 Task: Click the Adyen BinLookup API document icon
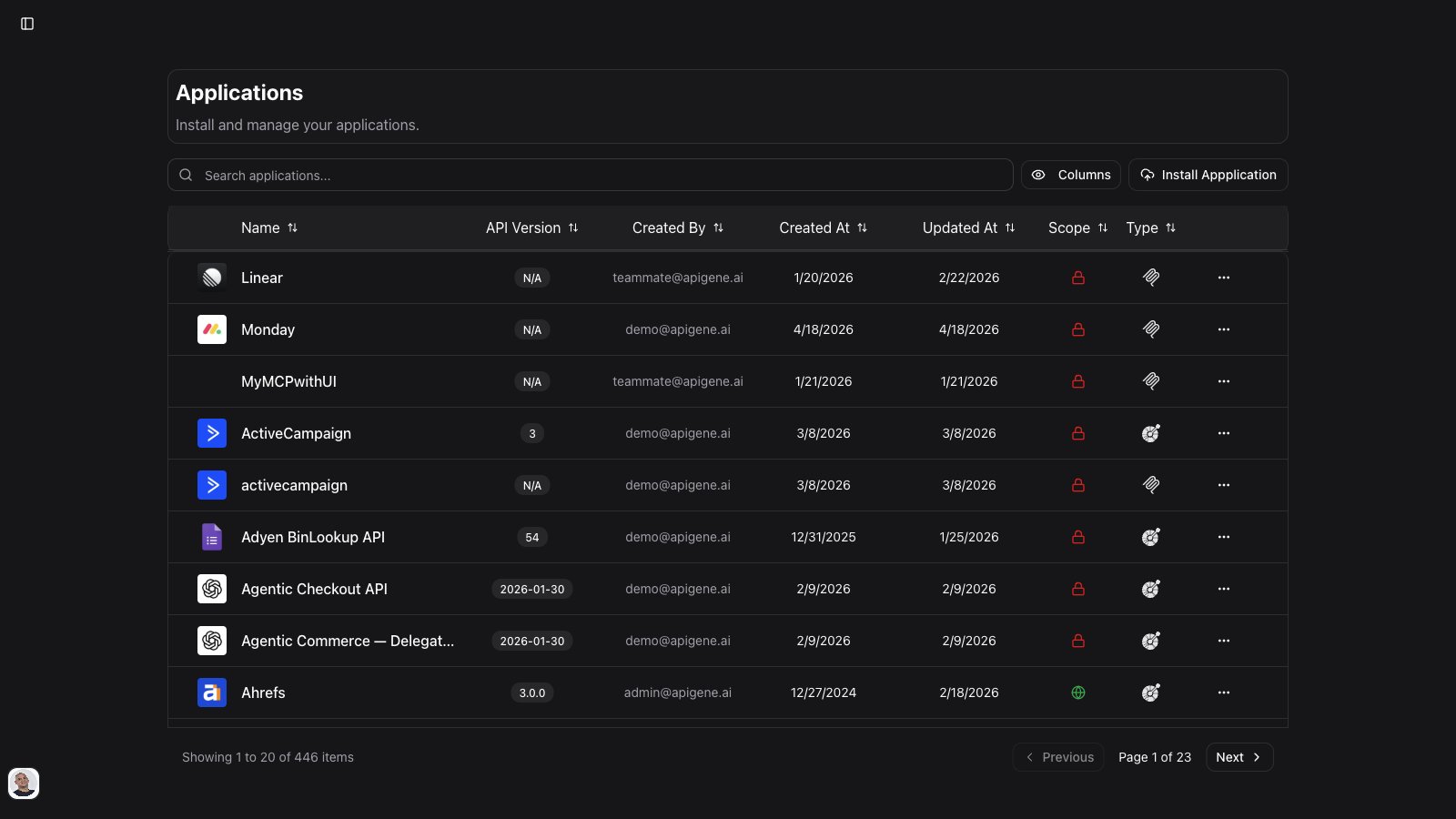(x=212, y=537)
